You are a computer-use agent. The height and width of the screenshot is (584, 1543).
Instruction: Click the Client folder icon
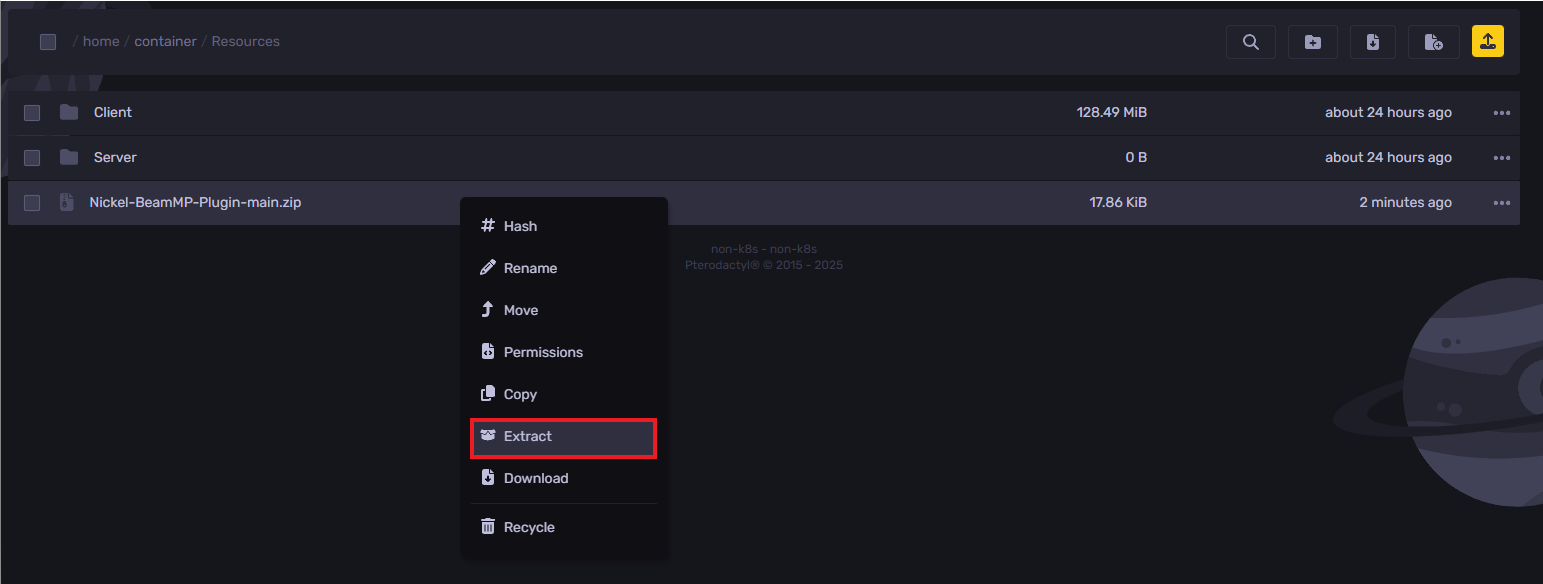[69, 112]
